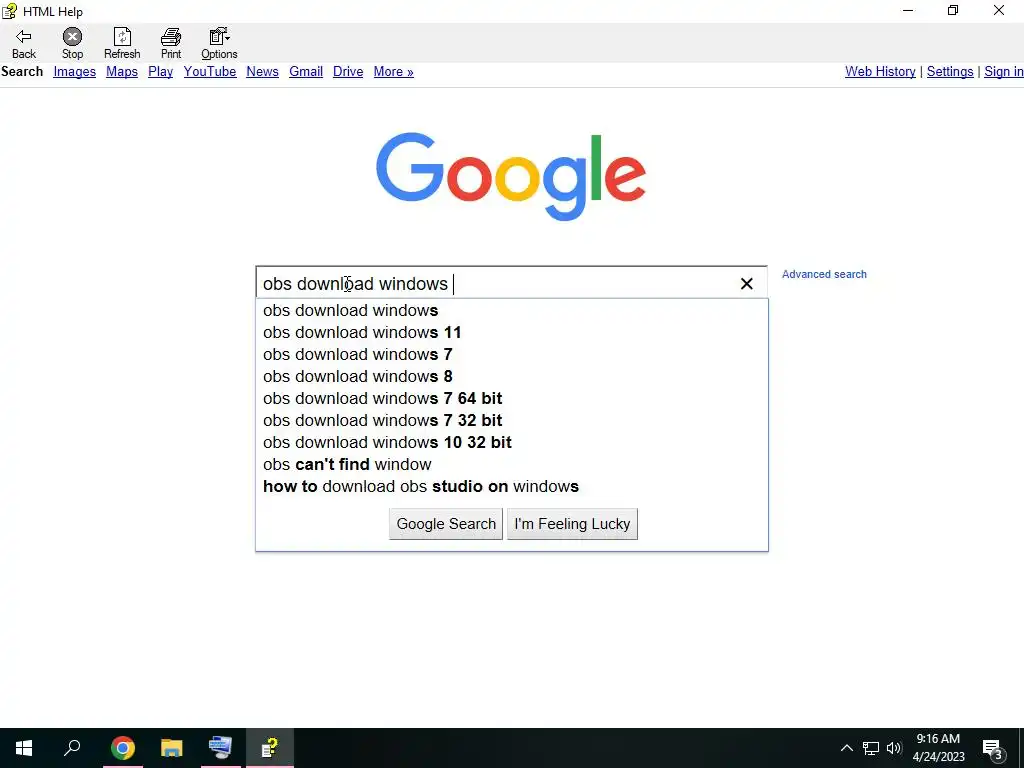Open notification center icon
Screen dimensions: 1024x768
[x=993, y=749]
